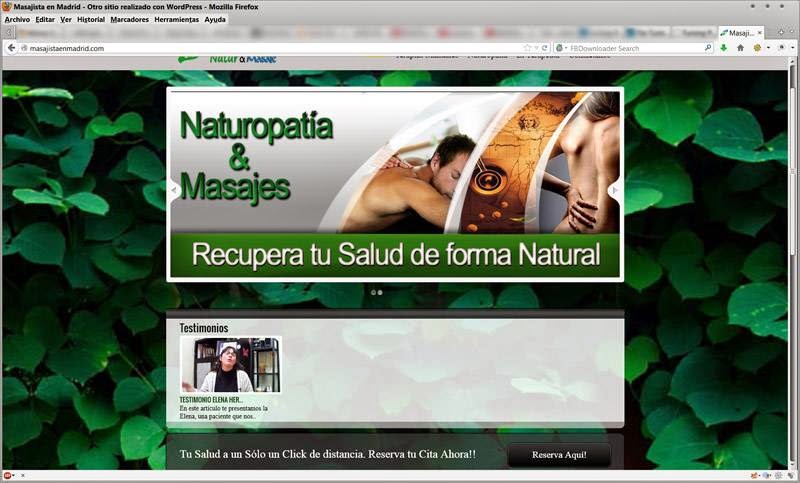Screen dimensions: 800x483
Task: Click the Reserva Aquí! button
Action: (559, 454)
